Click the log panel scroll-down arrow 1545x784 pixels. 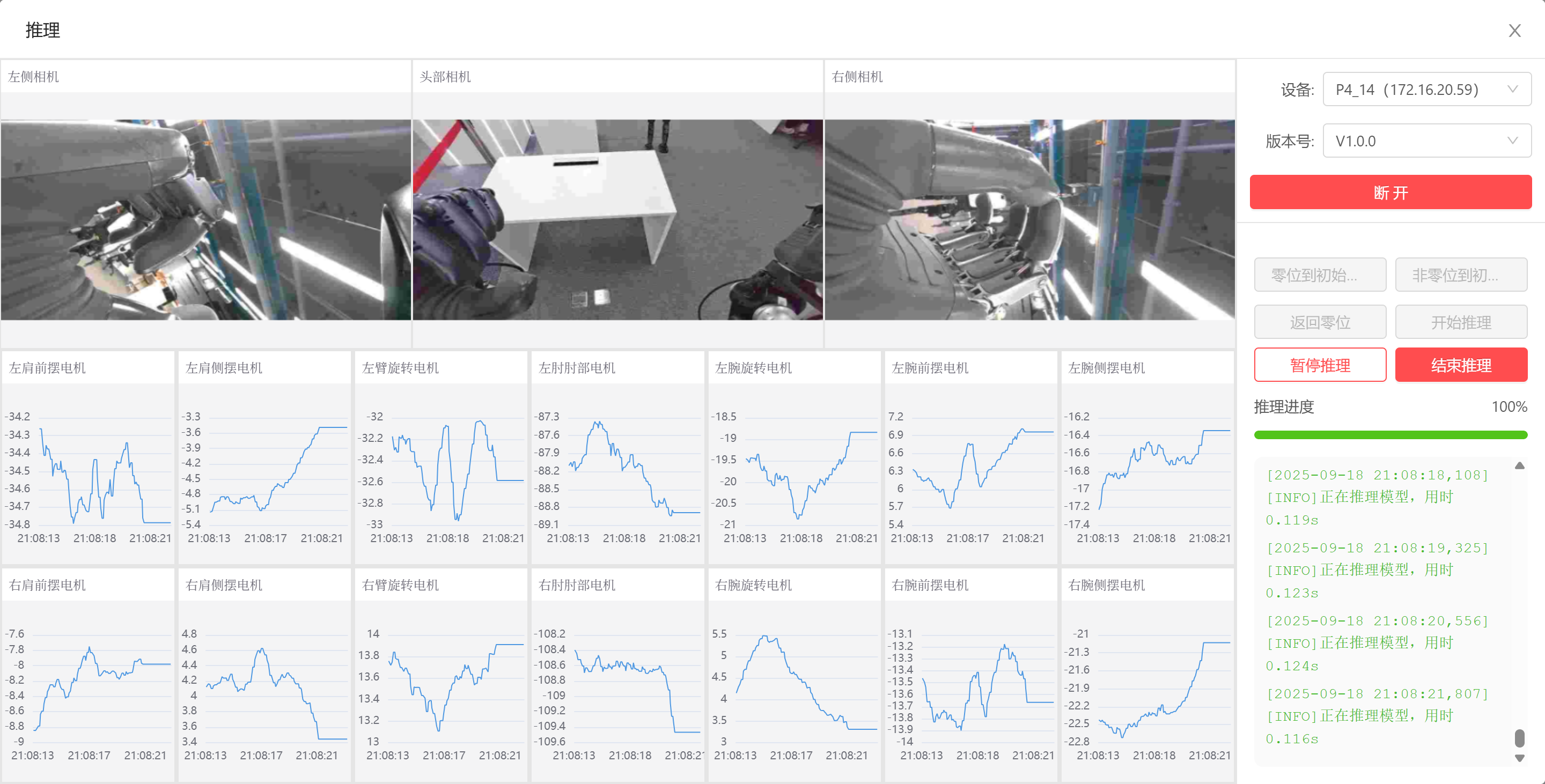coord(1519,758)
